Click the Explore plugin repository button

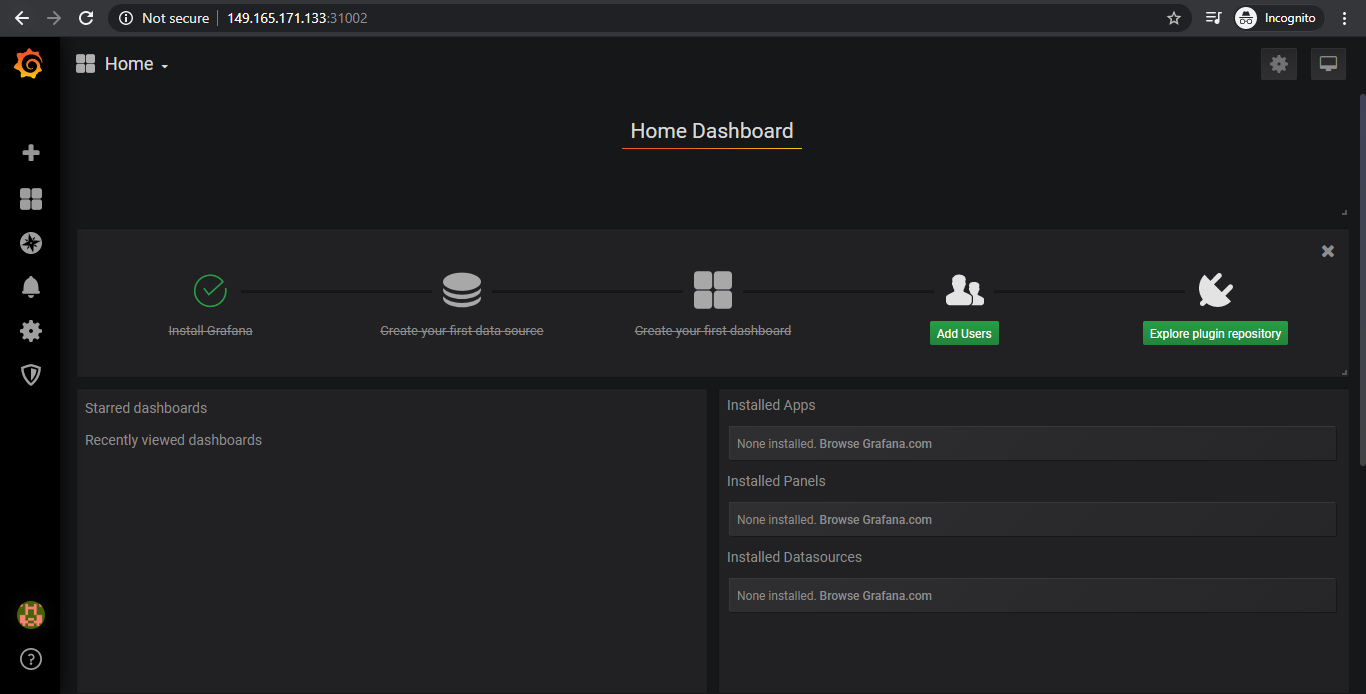pyautogui.click(x=1214, y=333)
